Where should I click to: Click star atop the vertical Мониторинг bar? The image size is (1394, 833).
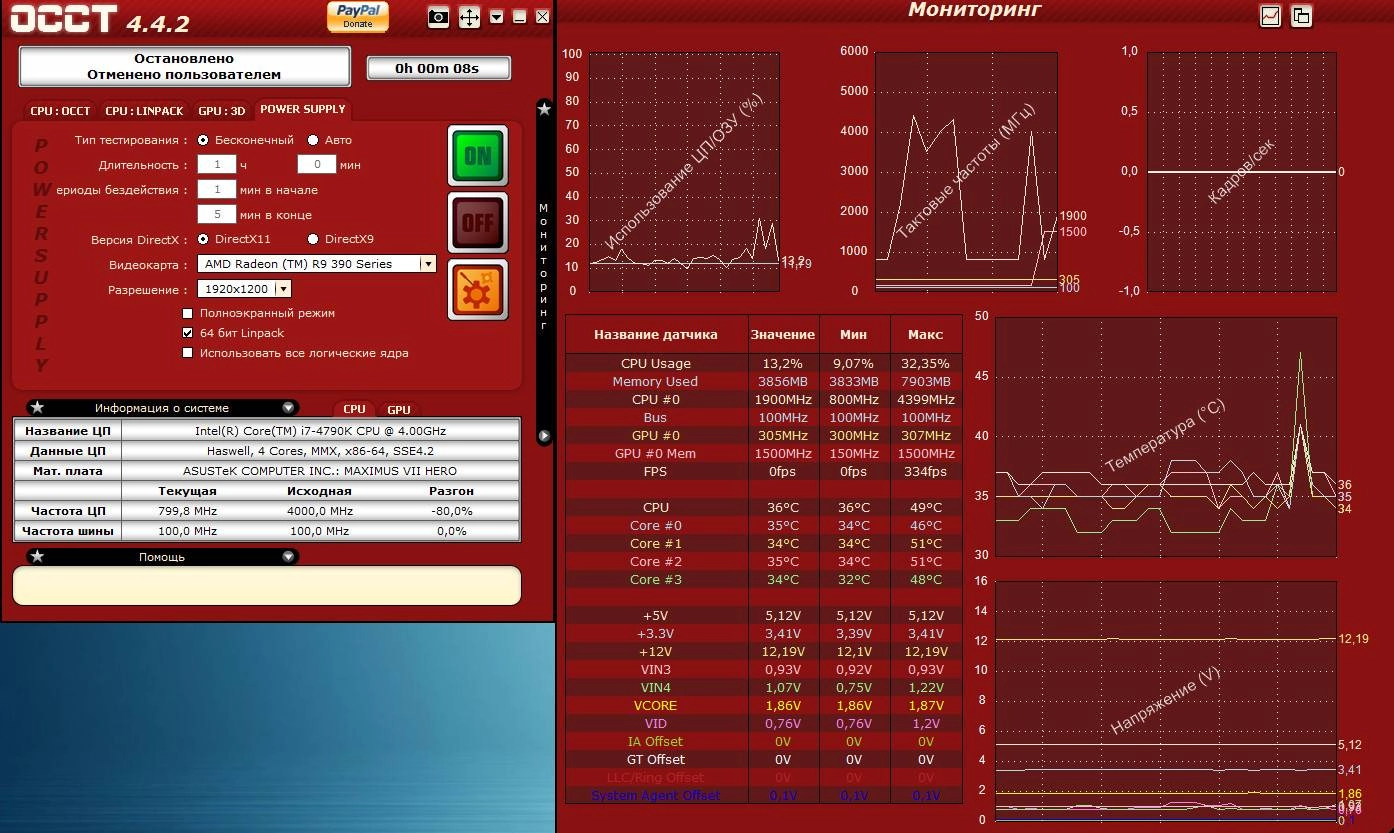(x=544, y=109)
